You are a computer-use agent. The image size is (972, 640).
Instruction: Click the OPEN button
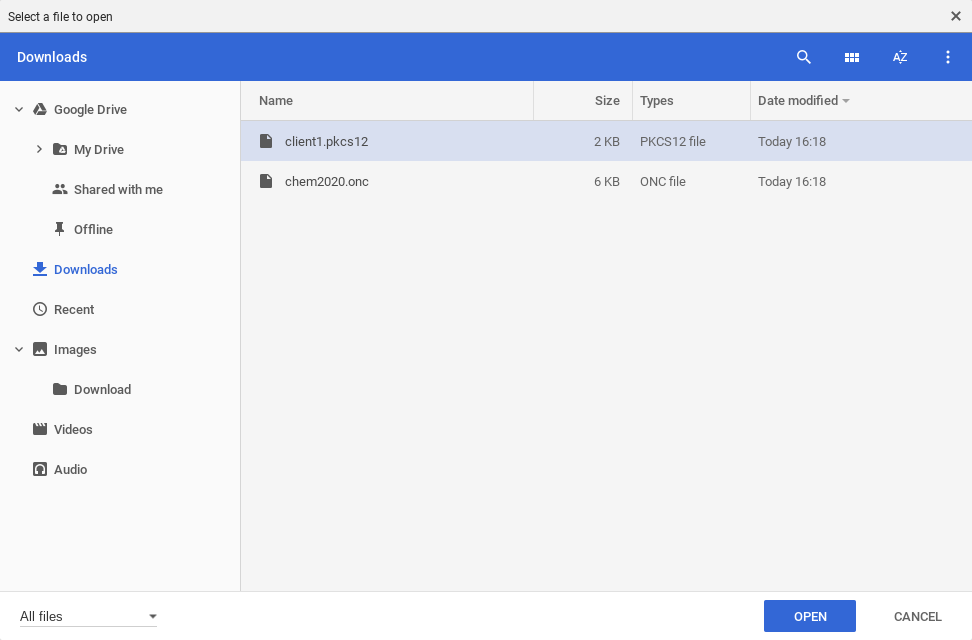coord(810,616)
